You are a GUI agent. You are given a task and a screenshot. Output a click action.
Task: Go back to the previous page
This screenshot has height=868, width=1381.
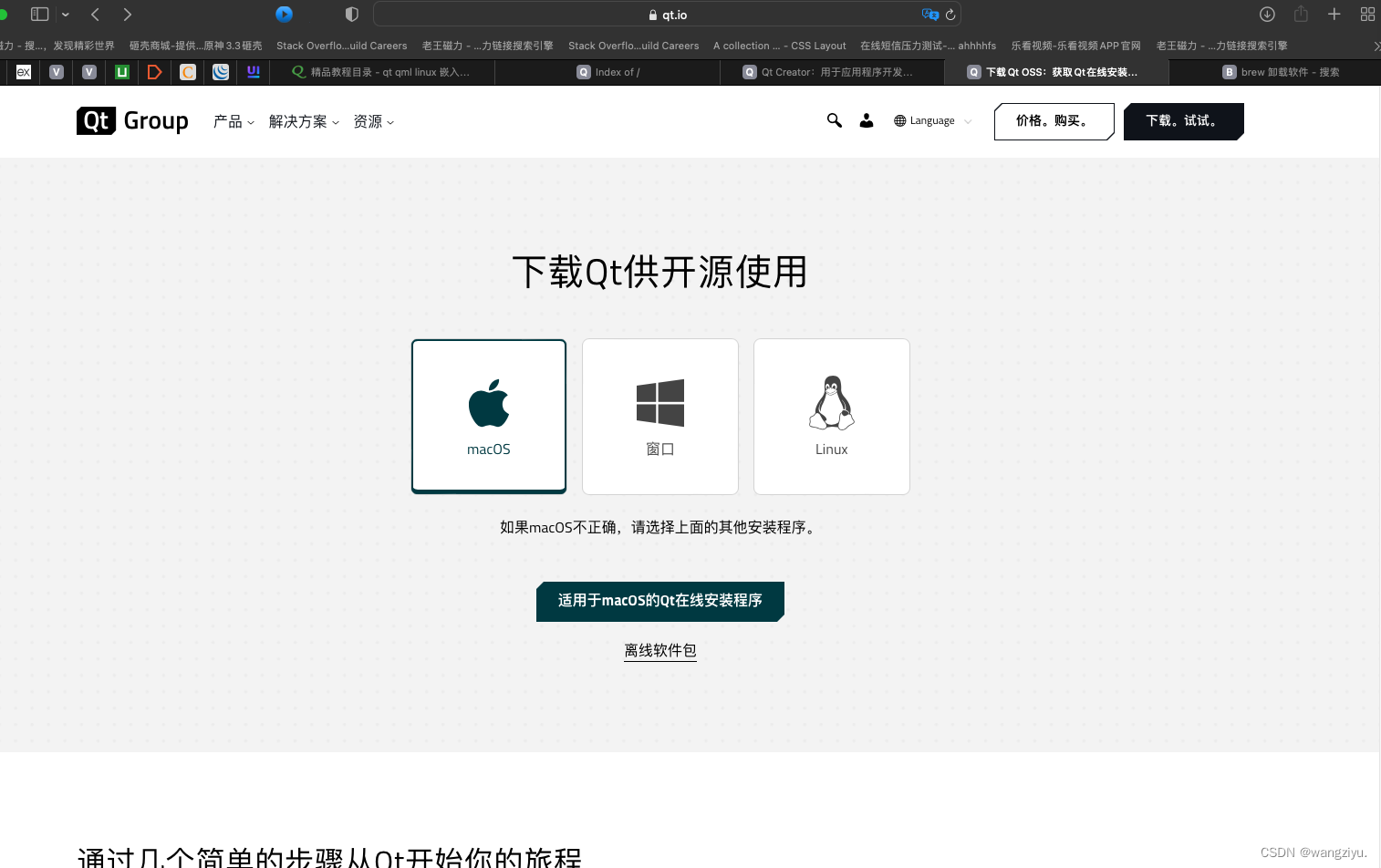point(95,15)
